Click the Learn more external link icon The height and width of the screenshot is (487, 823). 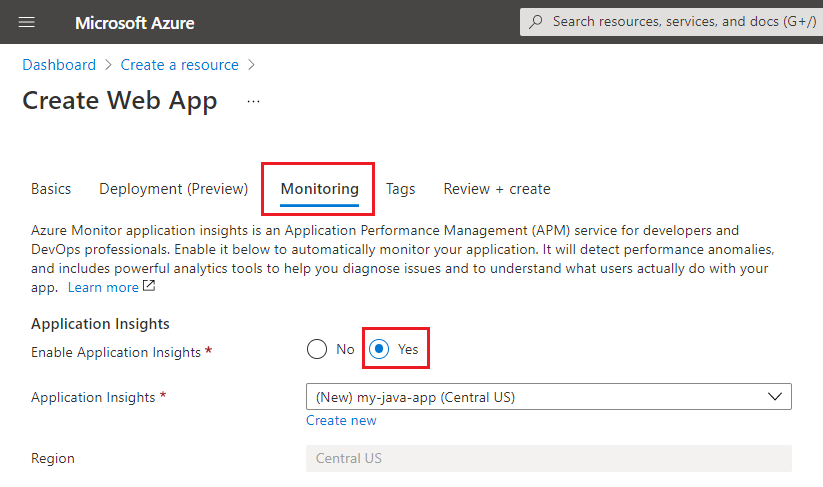click(149, 286)
